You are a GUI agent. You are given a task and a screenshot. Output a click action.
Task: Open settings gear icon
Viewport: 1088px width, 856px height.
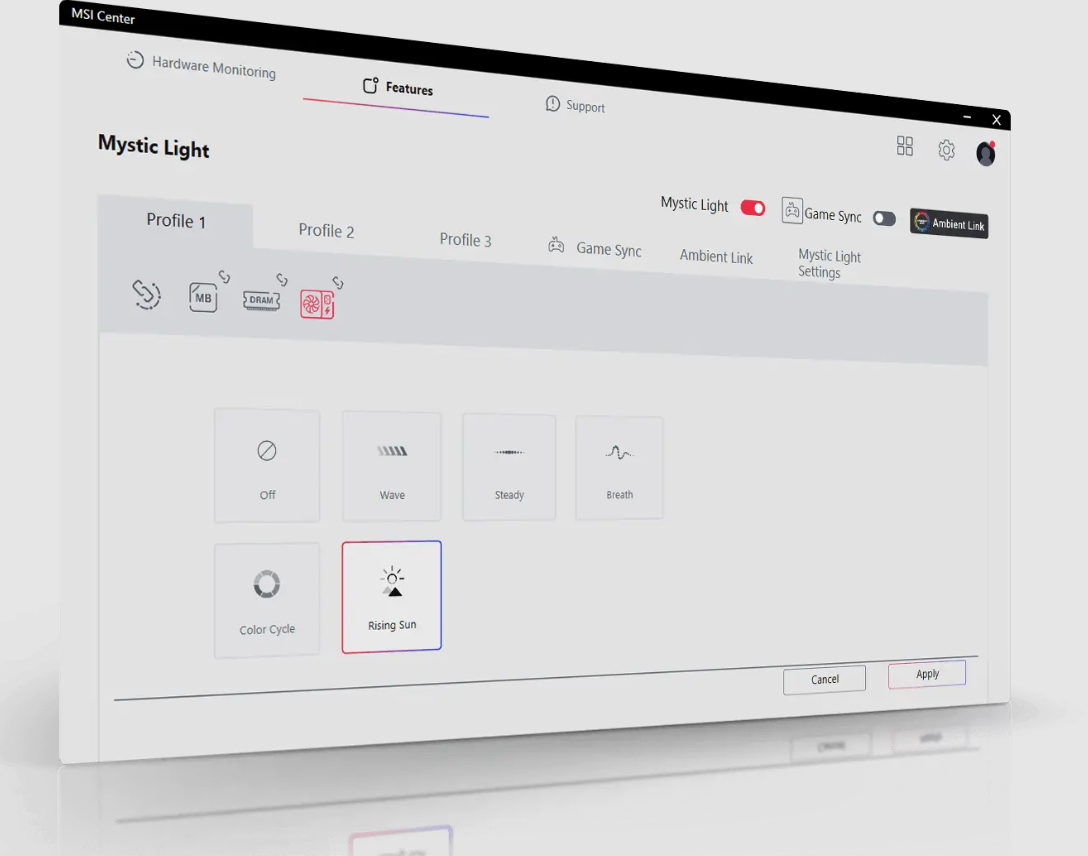(x=946, y=150)
